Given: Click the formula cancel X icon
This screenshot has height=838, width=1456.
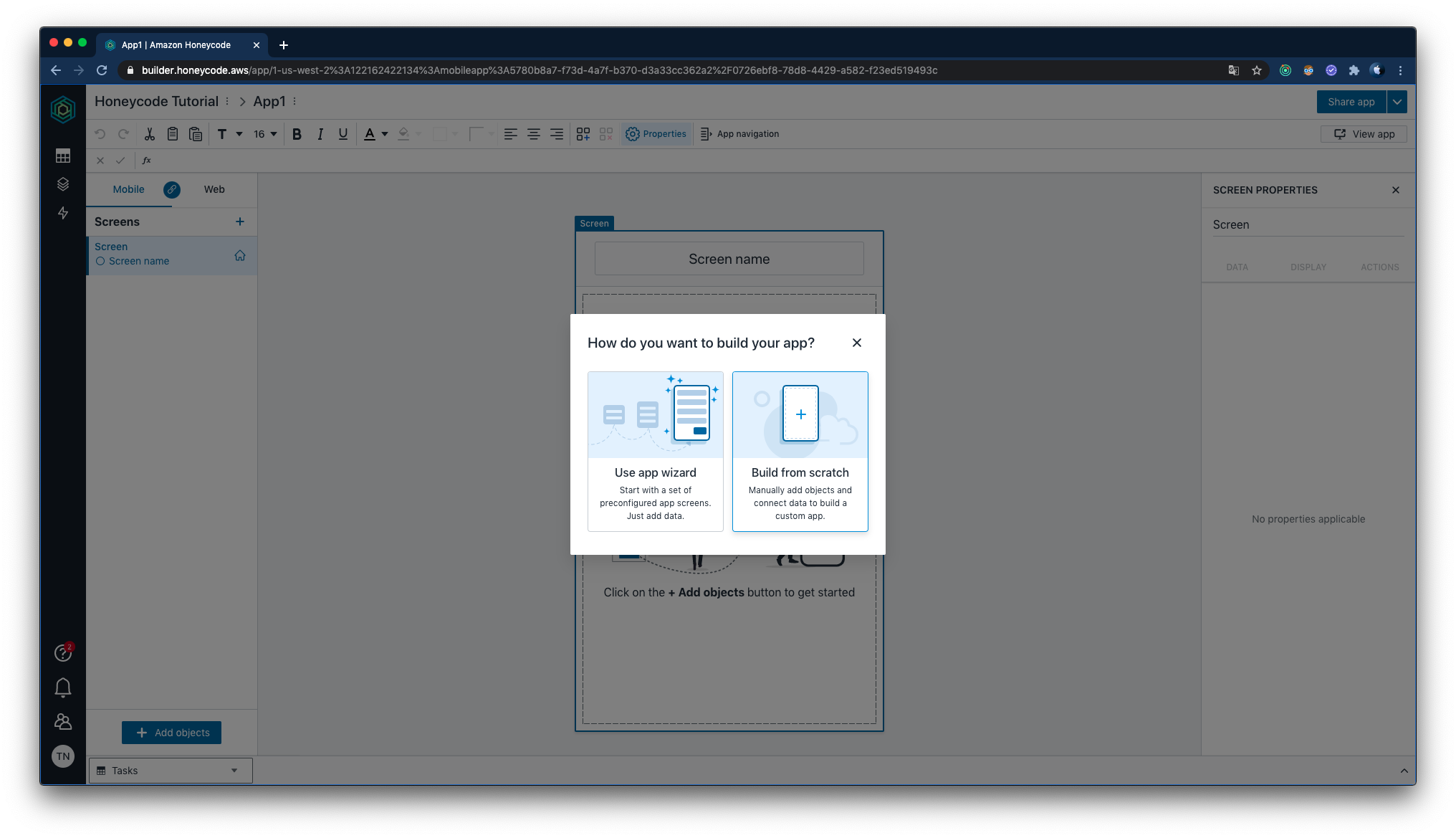Looking at the screenshot, I should (x=100, y=161).
